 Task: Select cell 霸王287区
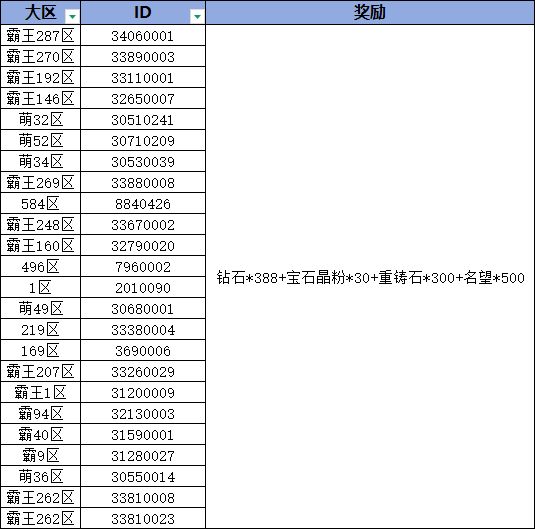[41, 35]
